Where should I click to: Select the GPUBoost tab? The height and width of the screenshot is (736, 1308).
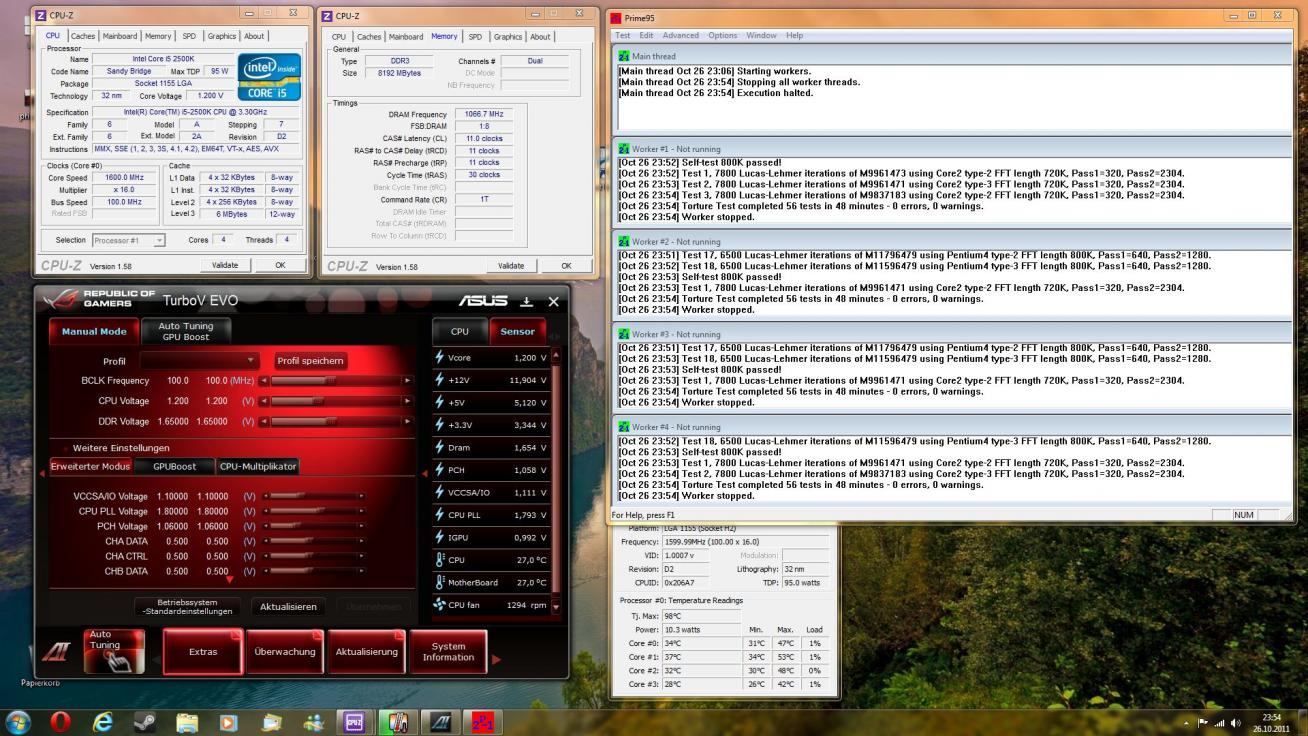coord(175,466)
